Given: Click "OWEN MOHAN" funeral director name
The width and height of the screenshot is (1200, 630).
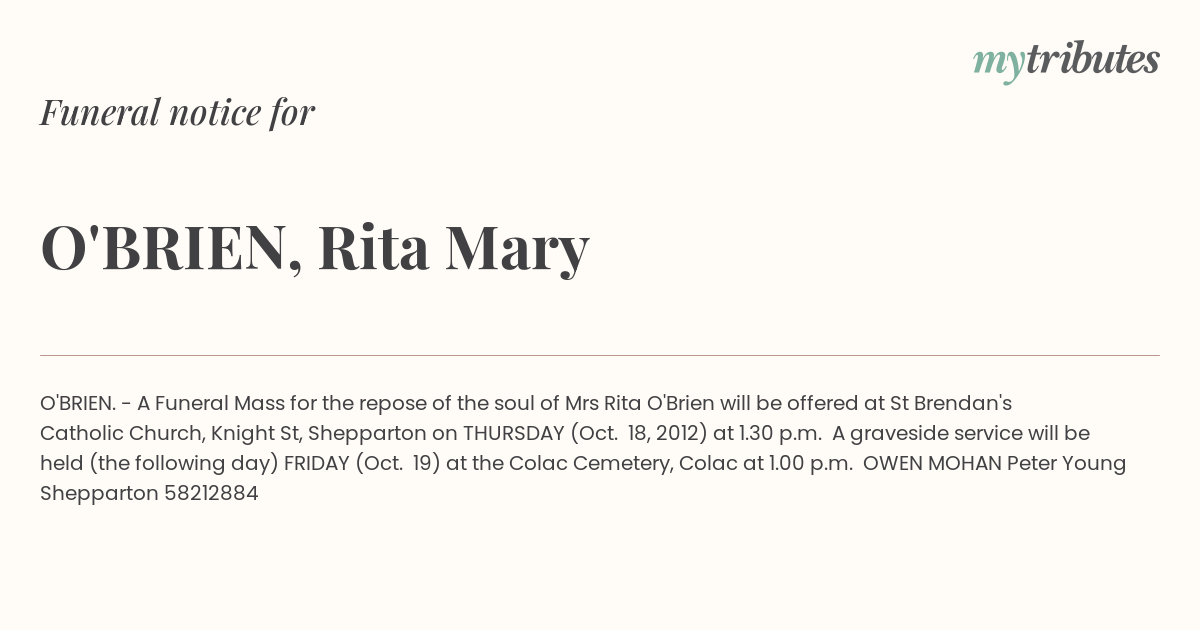Looking at the screenshot, I should 932,463.
